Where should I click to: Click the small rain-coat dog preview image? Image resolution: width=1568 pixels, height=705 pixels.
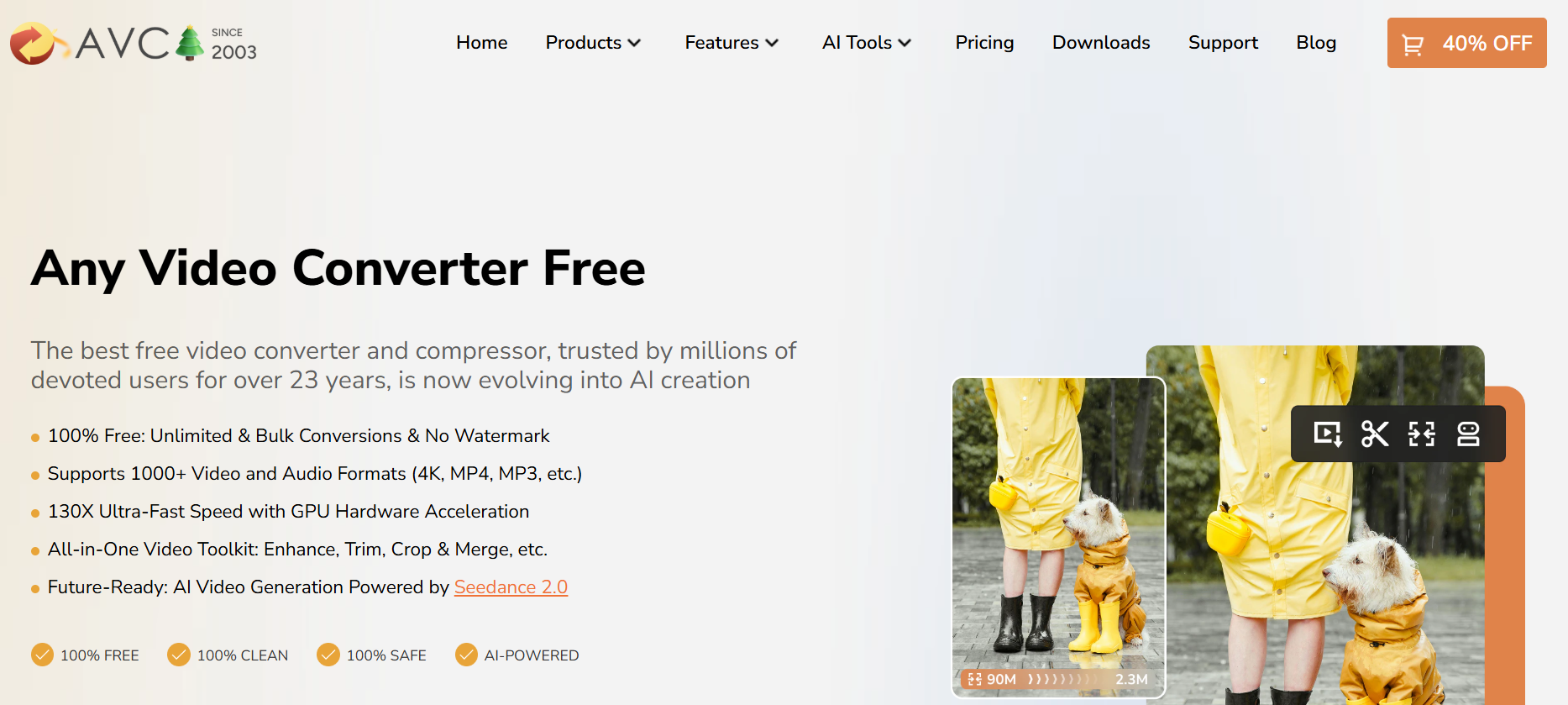click(x=1058, y=538)
